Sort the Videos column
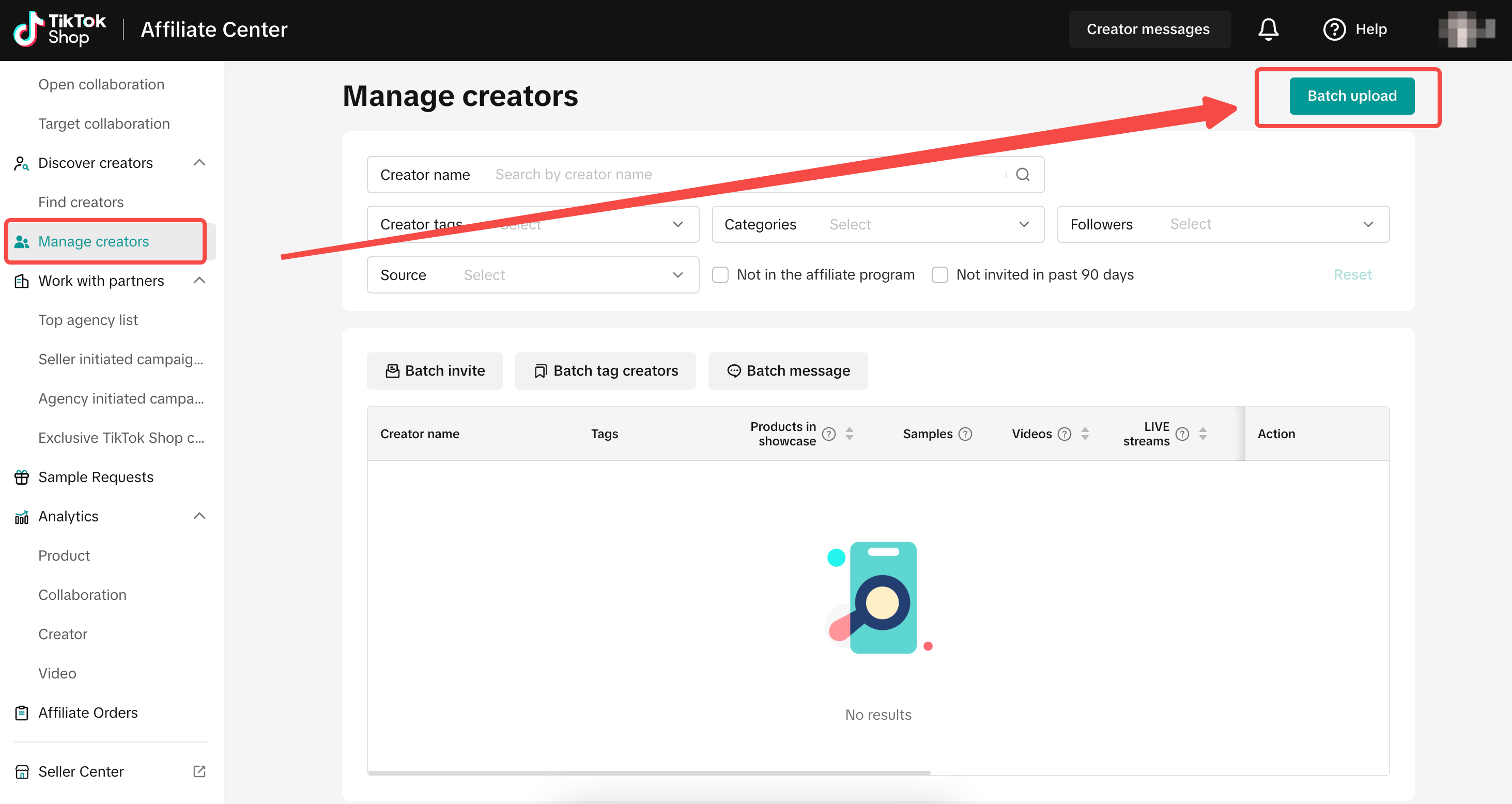This screenshot has height=804, width=1512. click(1085, 434)
